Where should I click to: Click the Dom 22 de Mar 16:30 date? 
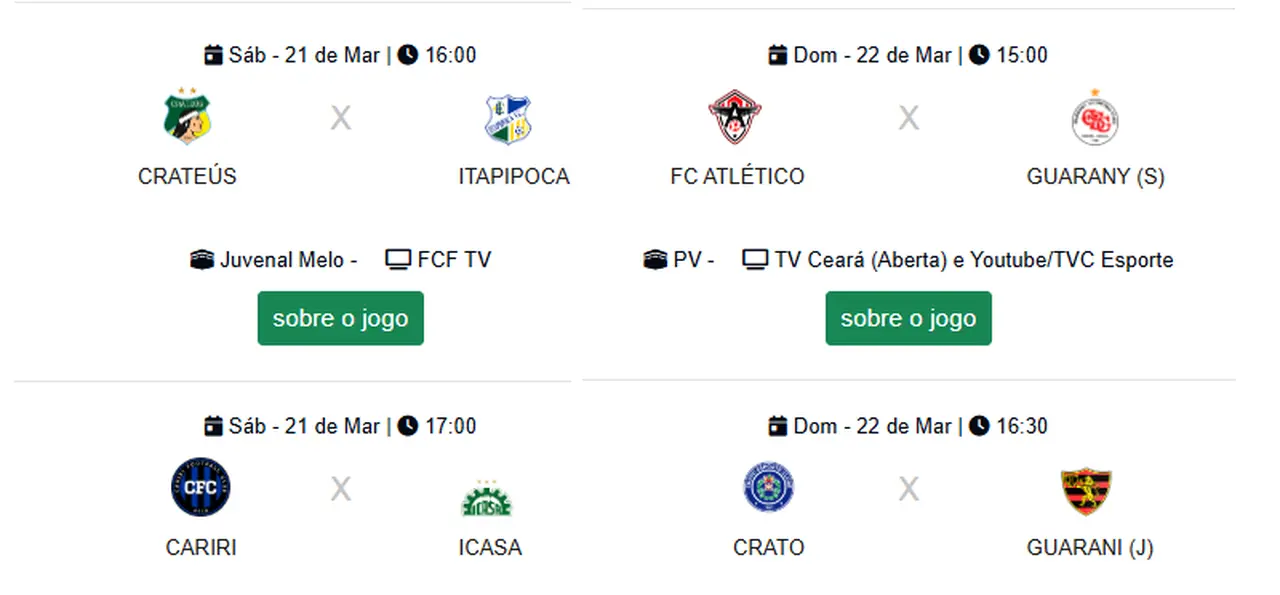click(x=872, y=426)
